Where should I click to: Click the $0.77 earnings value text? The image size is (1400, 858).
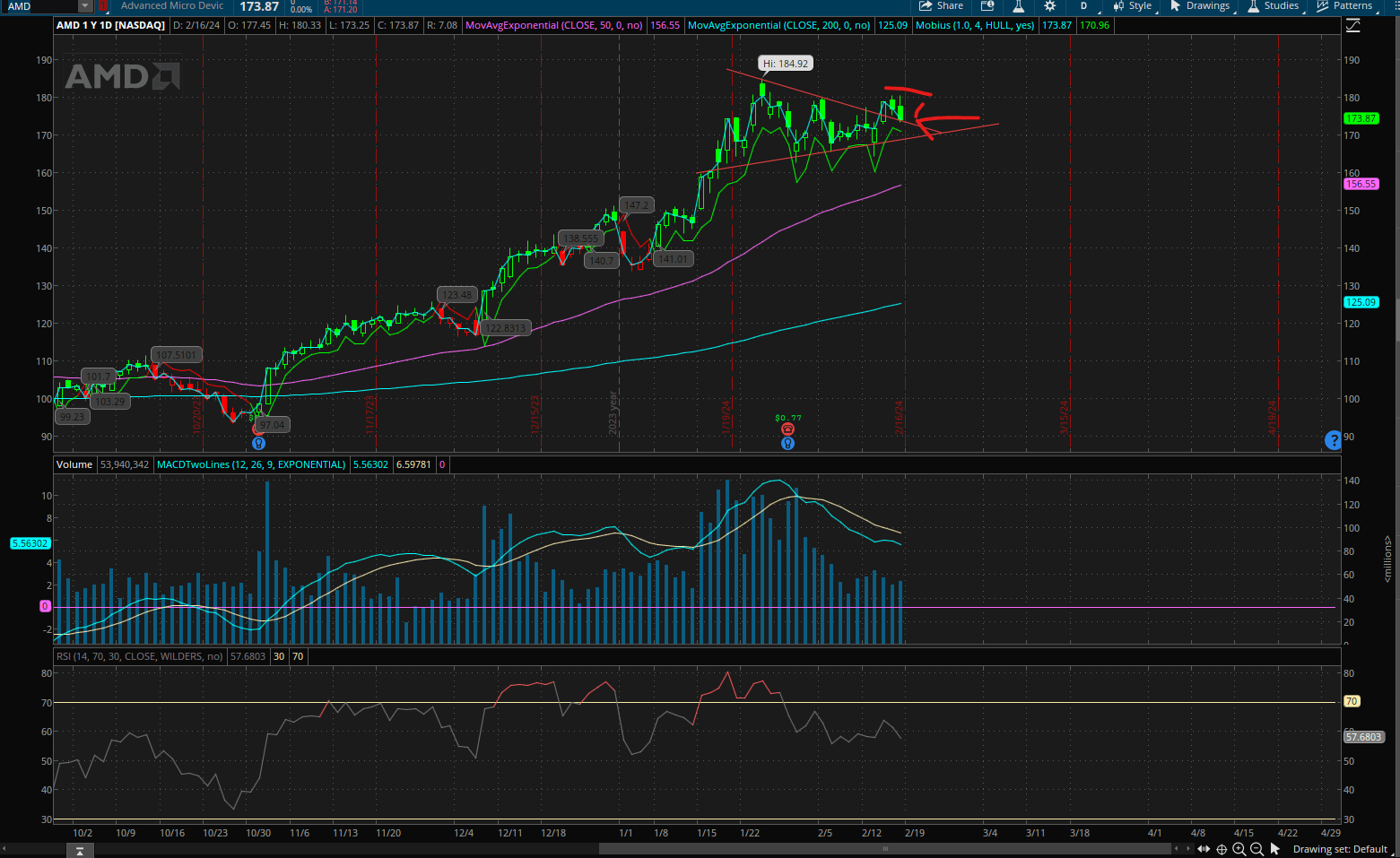tap(788, 418)
